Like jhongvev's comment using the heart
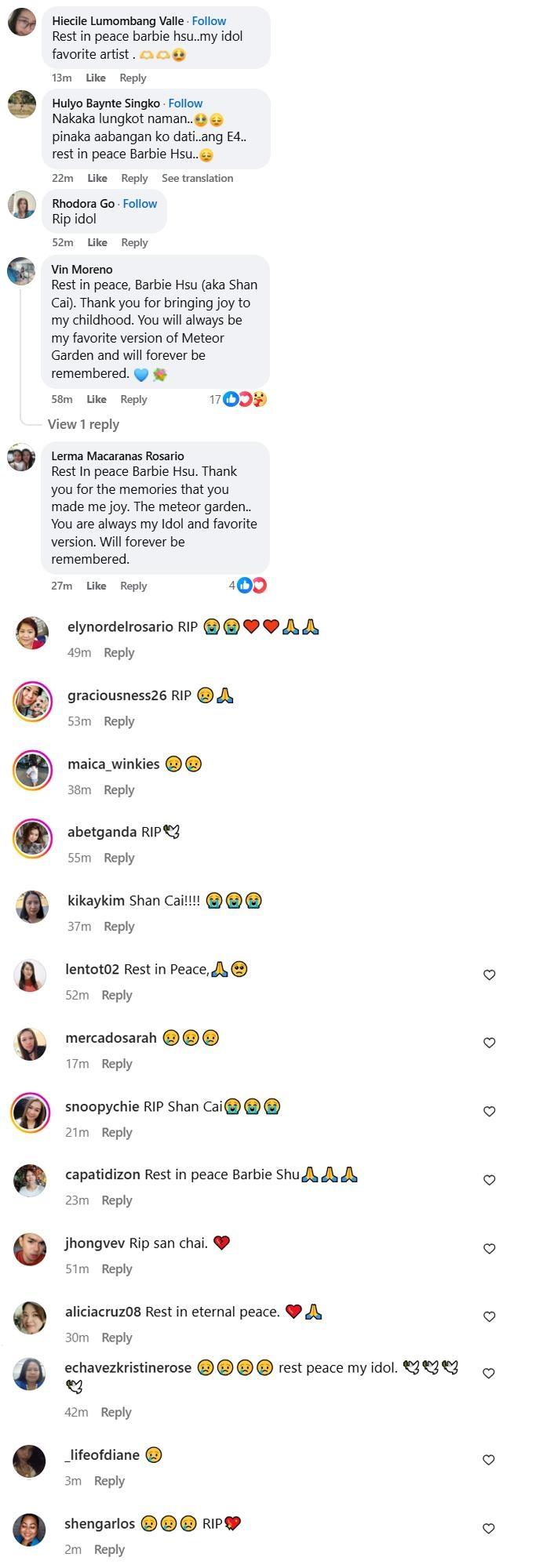 point(489,1248)
